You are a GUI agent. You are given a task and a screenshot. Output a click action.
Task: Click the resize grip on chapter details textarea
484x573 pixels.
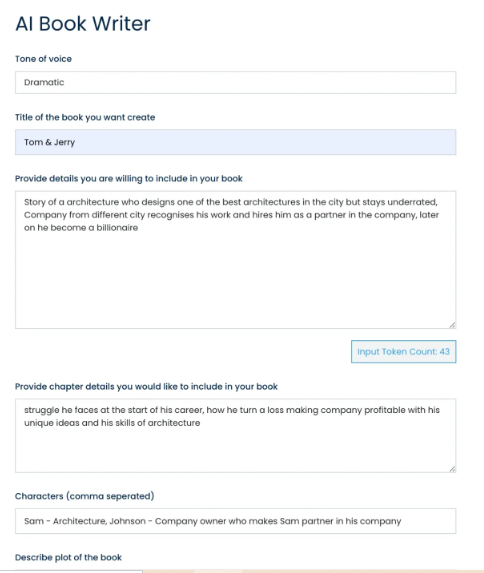coord(452,469)
